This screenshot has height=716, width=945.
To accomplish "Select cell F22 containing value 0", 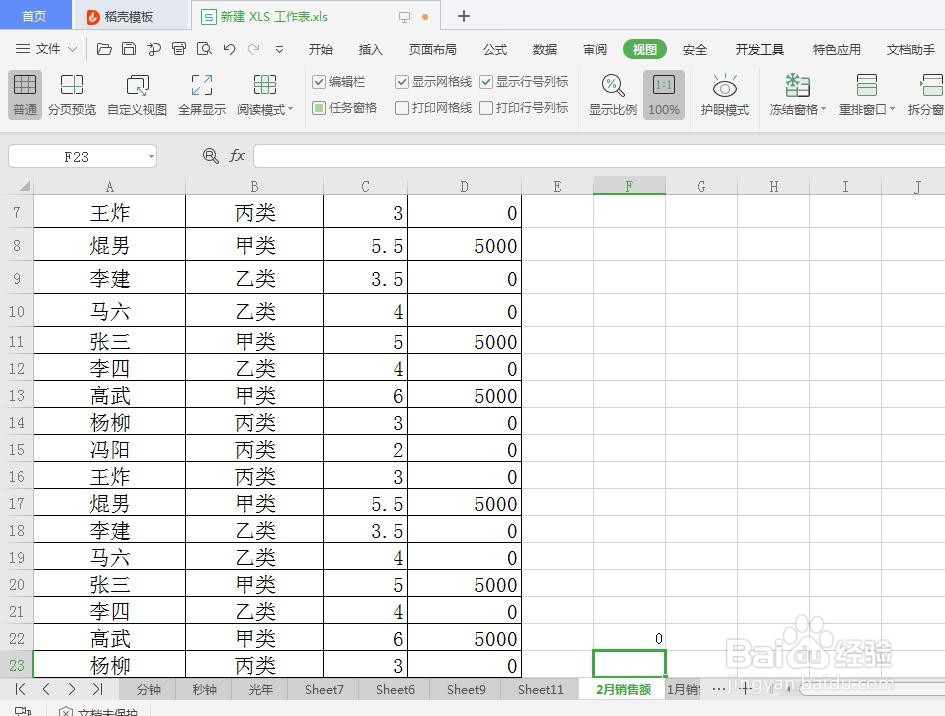I will coord(628,638).
